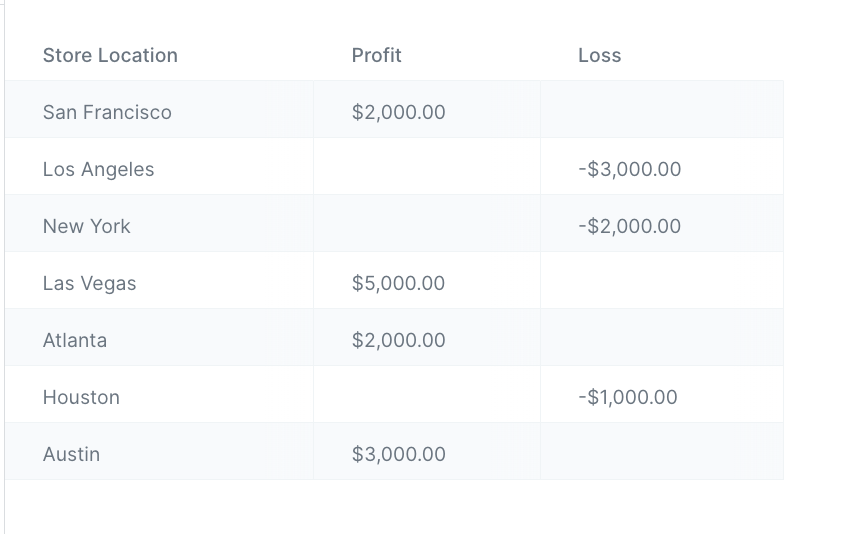Select the Las Vegas store cell
Viewport: 848px width, 534px height.
coord(89,284)
